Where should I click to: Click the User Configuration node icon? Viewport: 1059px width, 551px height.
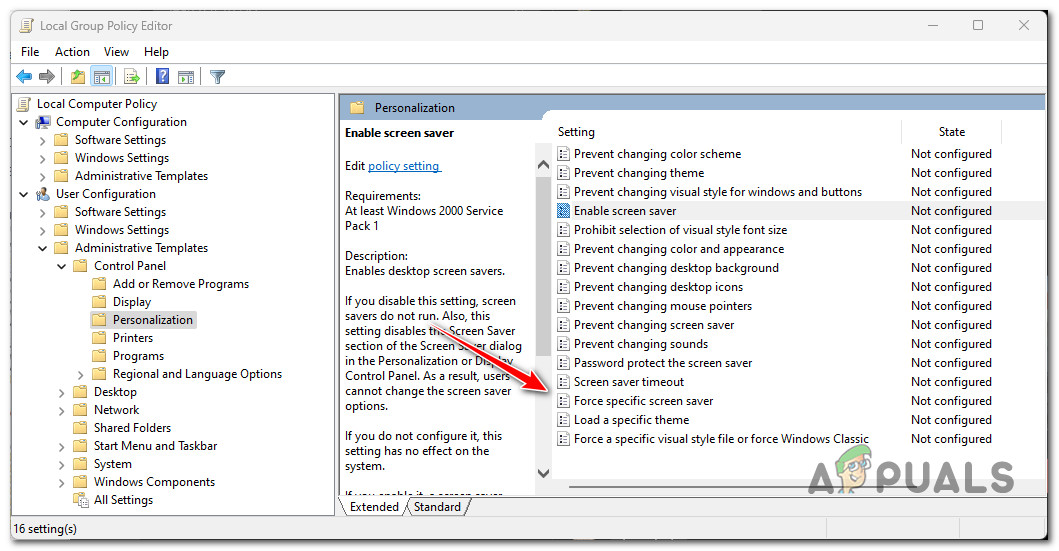tap(43, 194)
